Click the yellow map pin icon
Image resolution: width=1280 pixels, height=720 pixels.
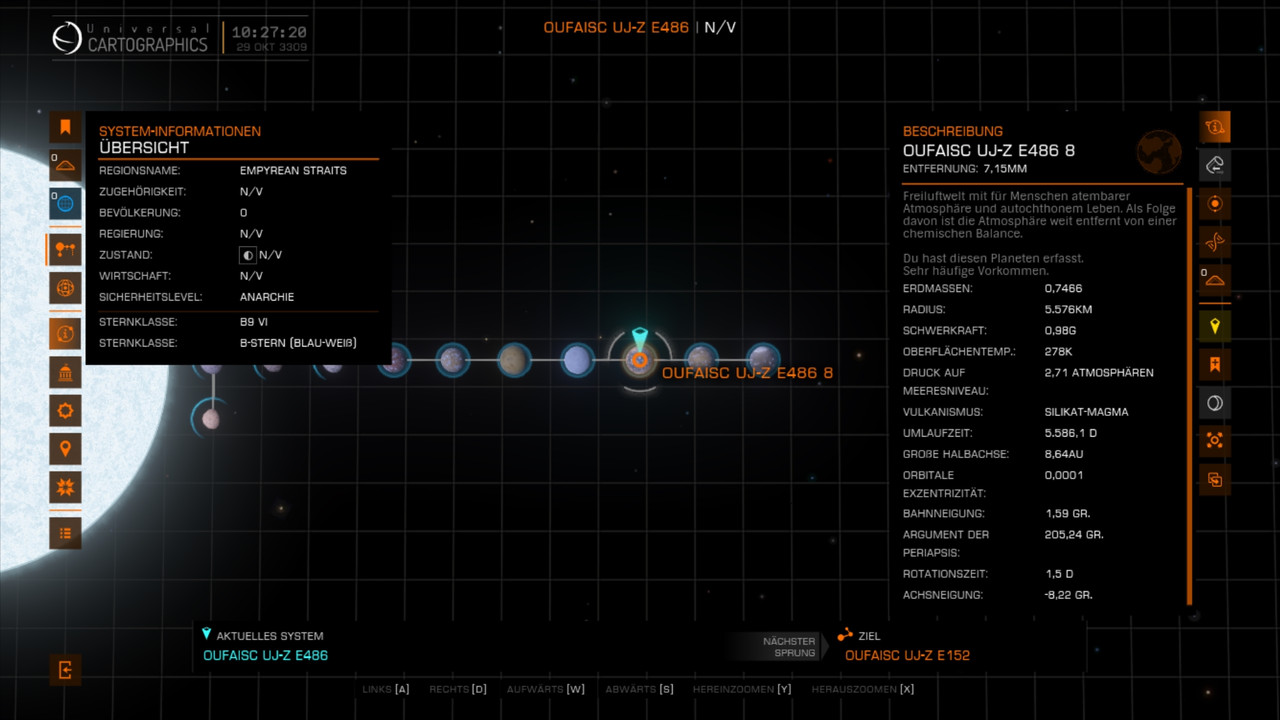pyautogui.click(x=1215, y=325)
